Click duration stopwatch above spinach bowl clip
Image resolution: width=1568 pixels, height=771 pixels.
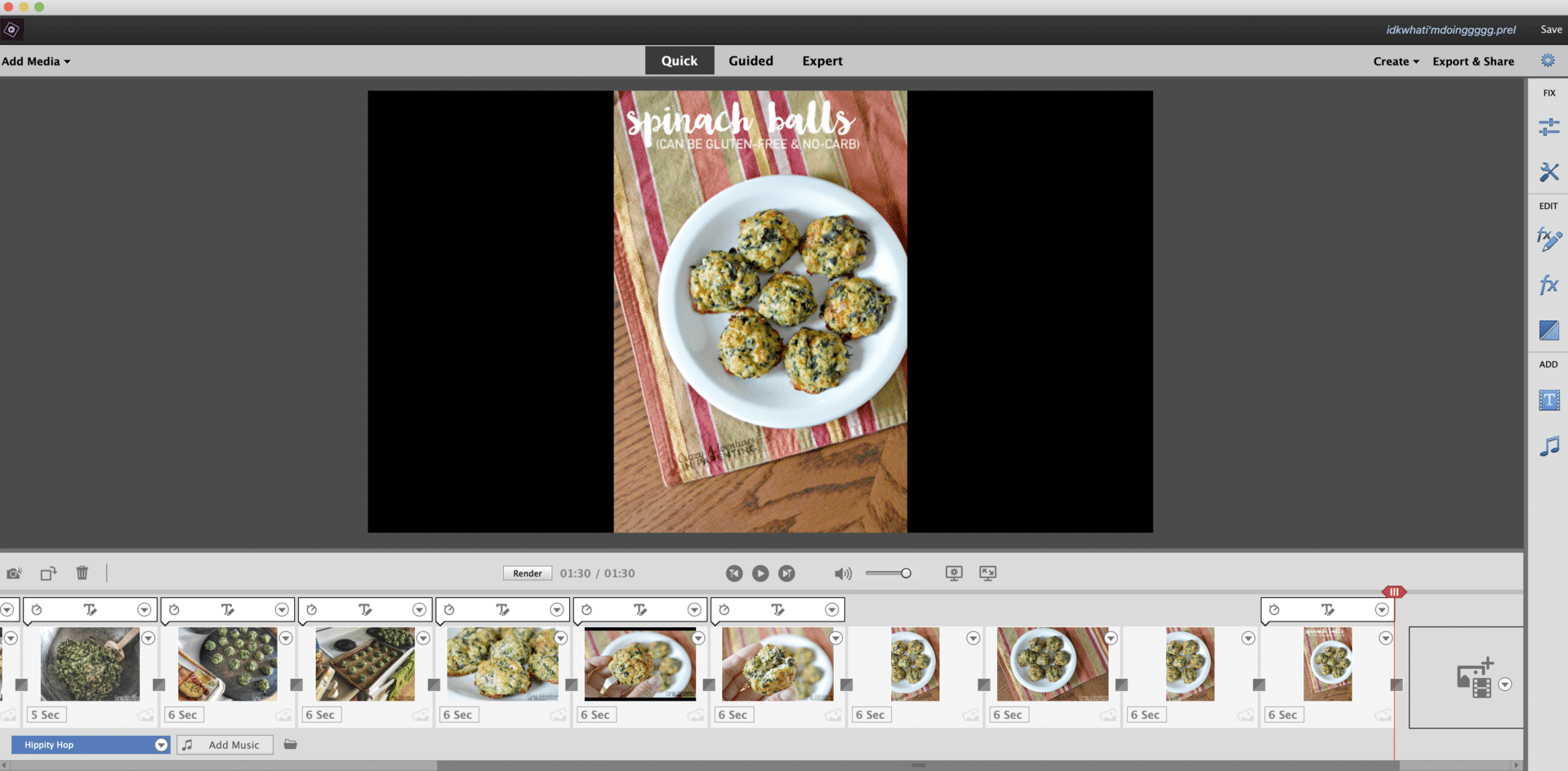tap(37, 610)
